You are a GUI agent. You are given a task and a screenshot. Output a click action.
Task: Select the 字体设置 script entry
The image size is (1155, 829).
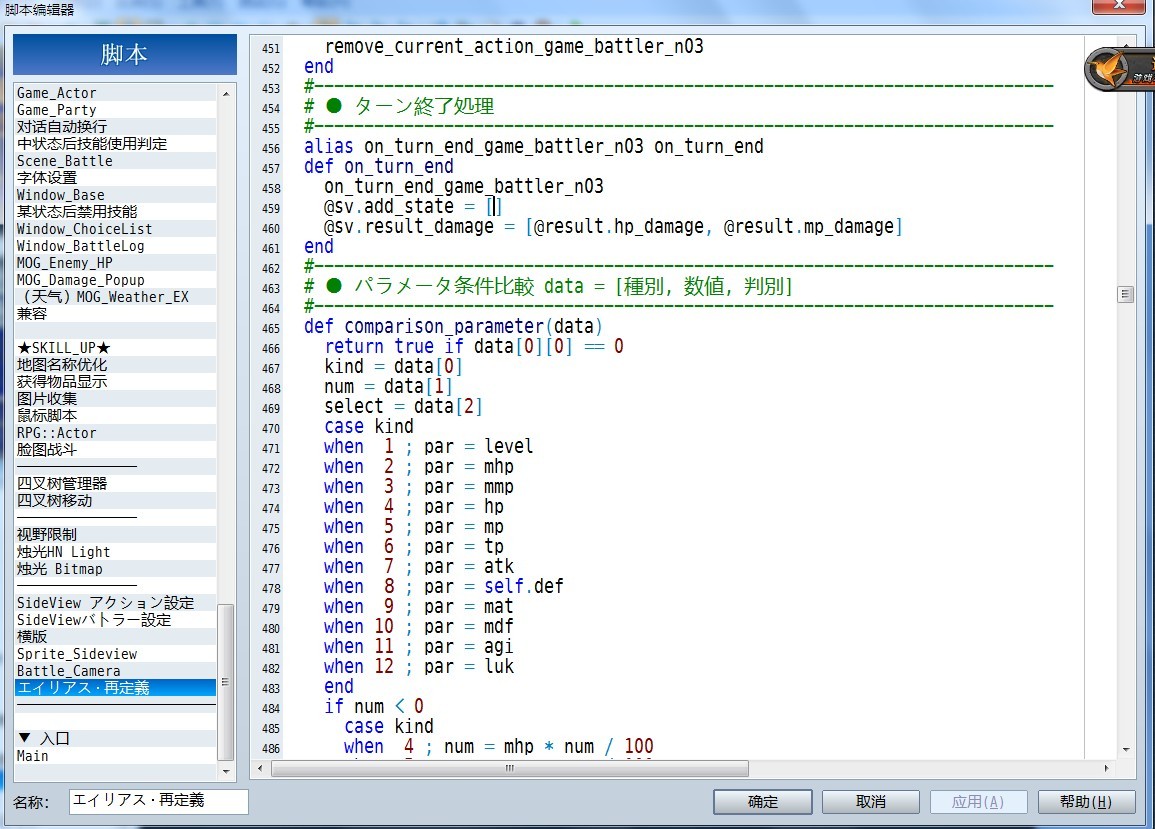[116, 178]
